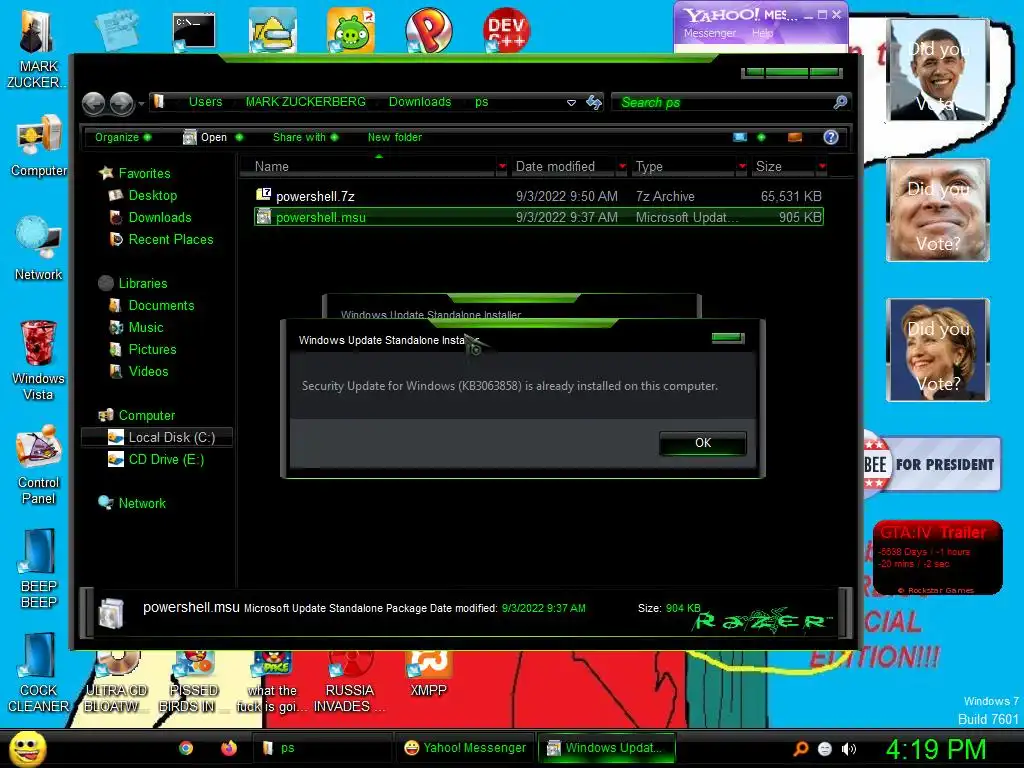The height and width of the screenshot is (768, 1024).
Task: Launch Firefox from the taskbar
Action: point(229,748)
